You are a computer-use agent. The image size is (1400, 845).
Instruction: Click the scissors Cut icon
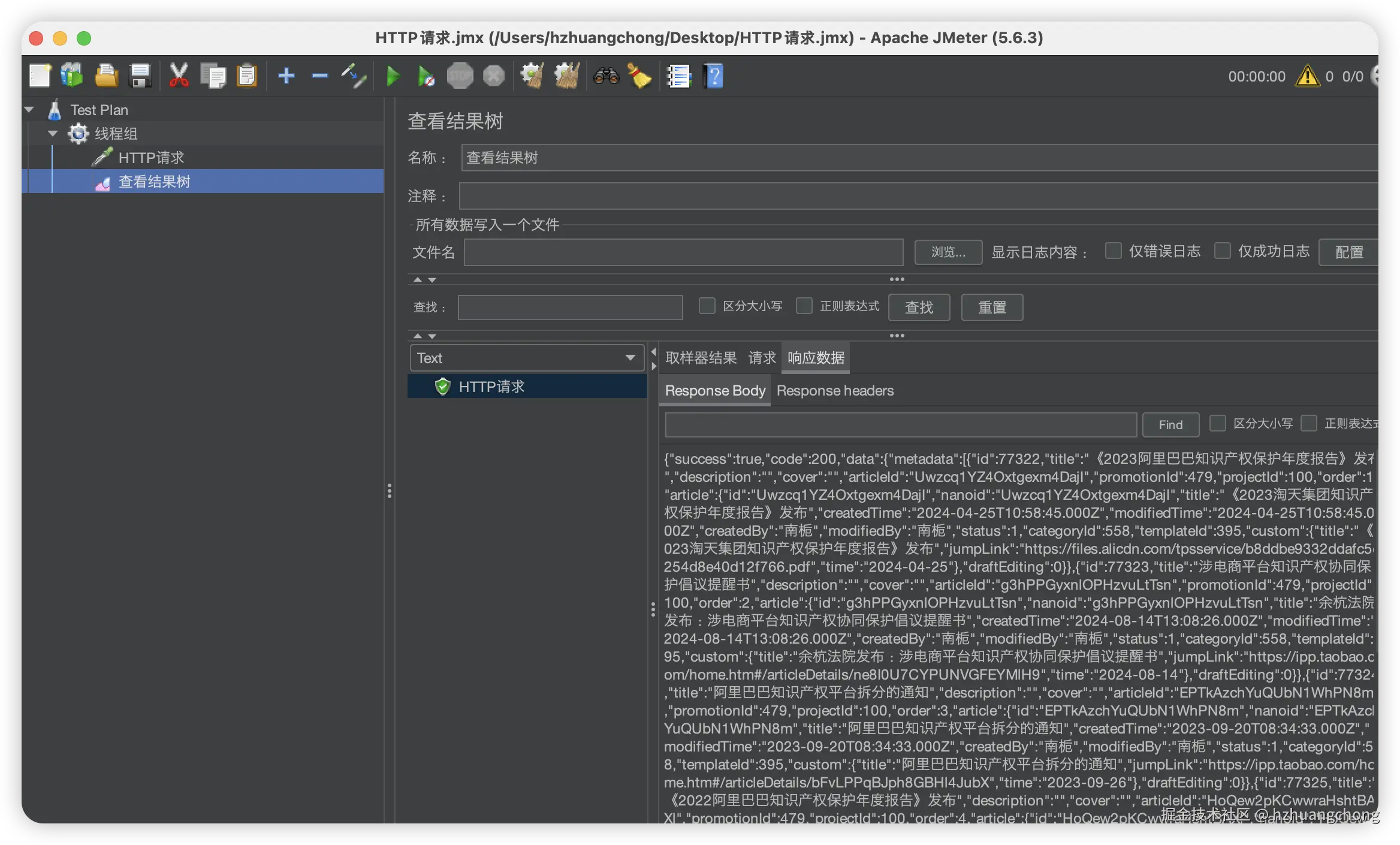tap(179, 76)
